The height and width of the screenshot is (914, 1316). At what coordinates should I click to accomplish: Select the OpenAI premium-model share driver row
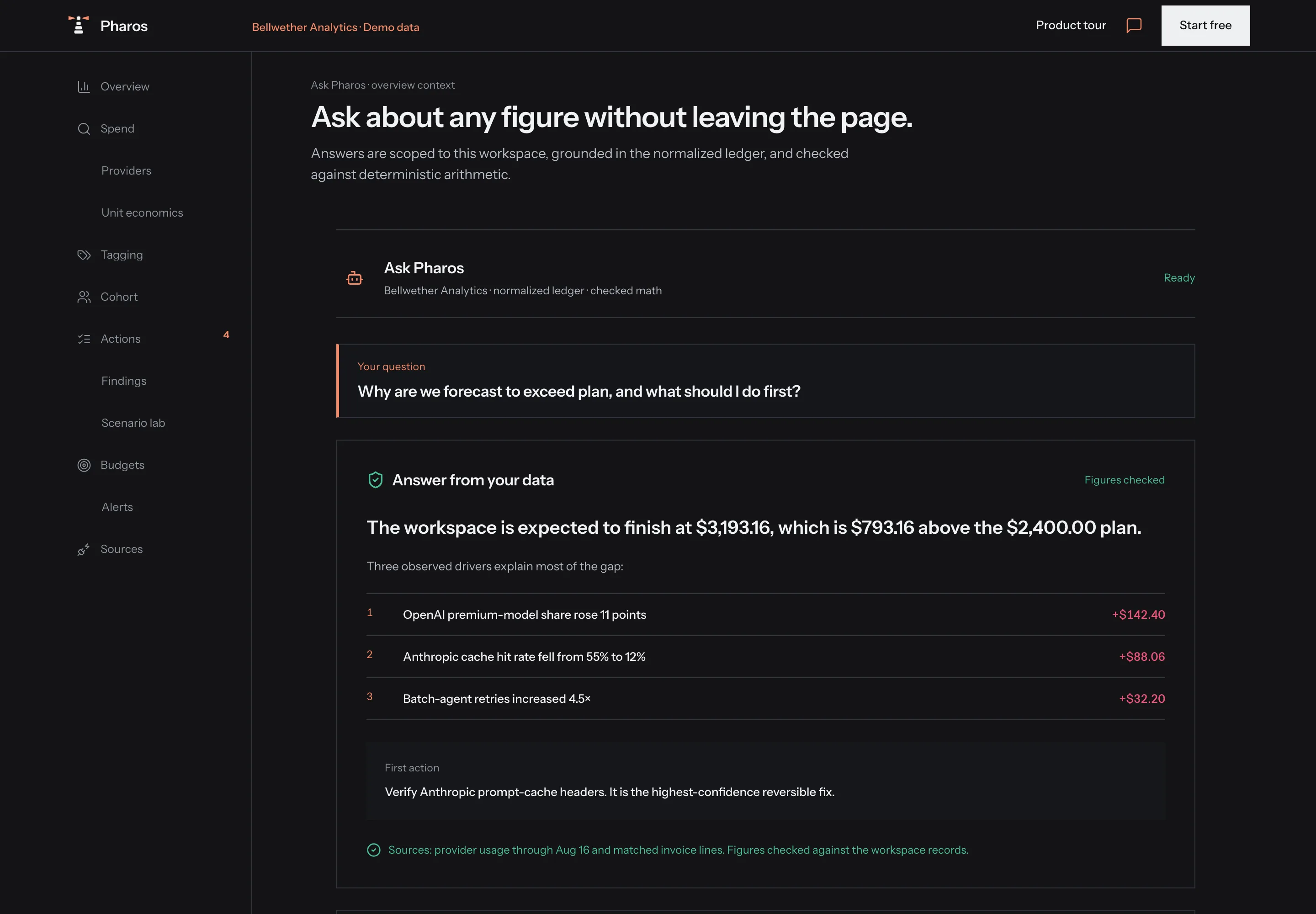[x=765, y=615]
